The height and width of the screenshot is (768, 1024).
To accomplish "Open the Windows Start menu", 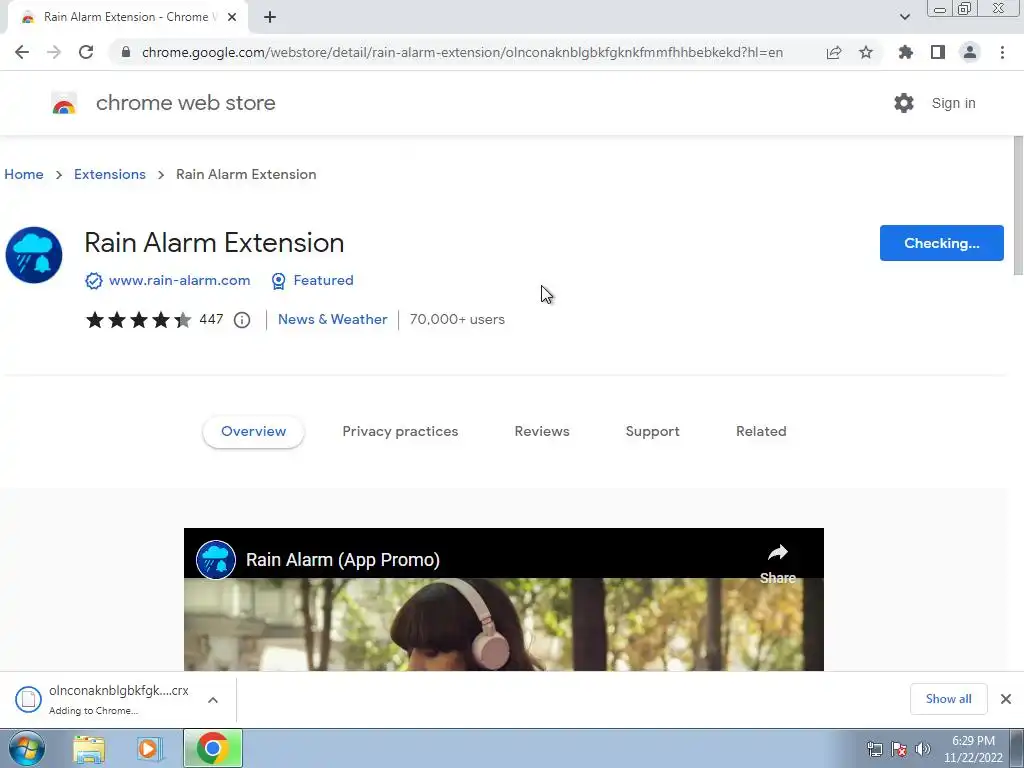I will (x=27, y=748).
